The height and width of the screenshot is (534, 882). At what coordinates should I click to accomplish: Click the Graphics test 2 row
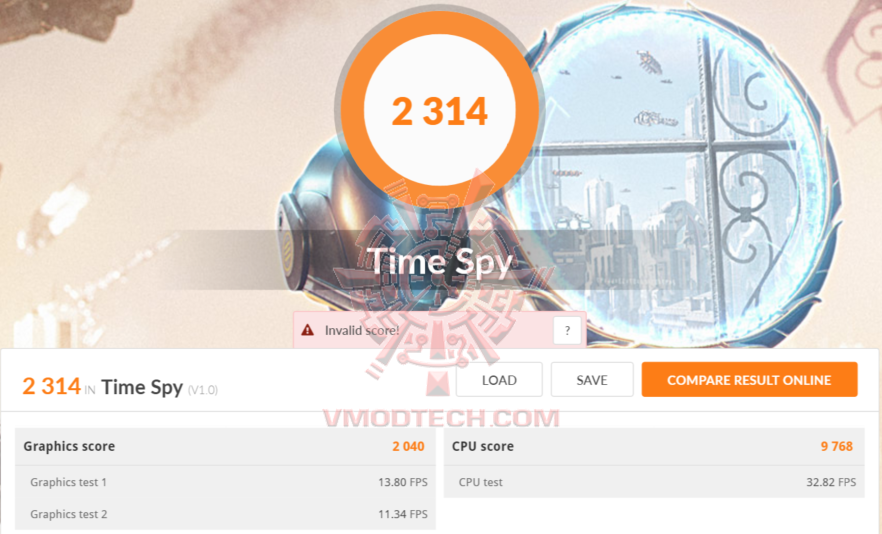click(225, 514)
